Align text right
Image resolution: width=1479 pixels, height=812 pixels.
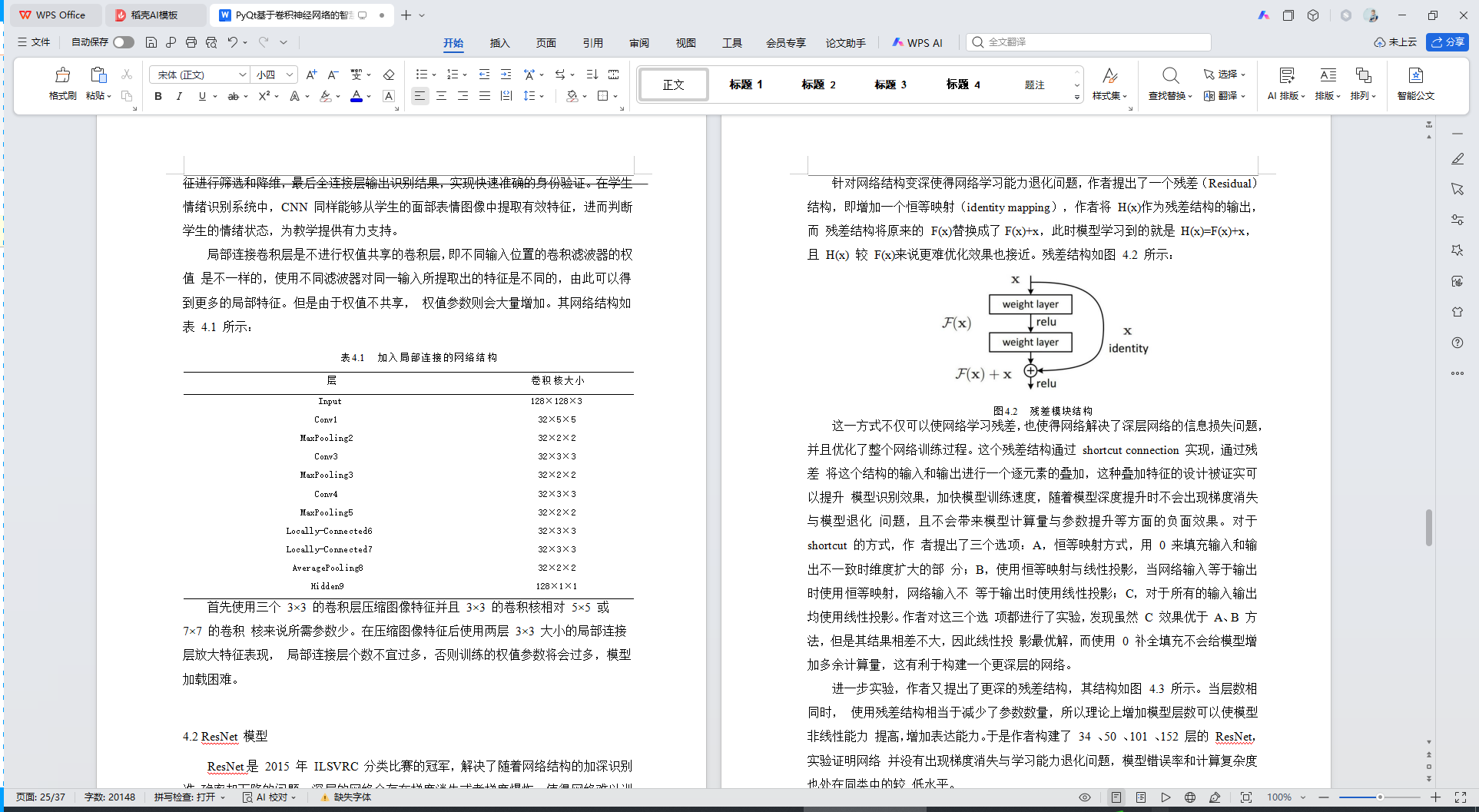click(463, 96)
